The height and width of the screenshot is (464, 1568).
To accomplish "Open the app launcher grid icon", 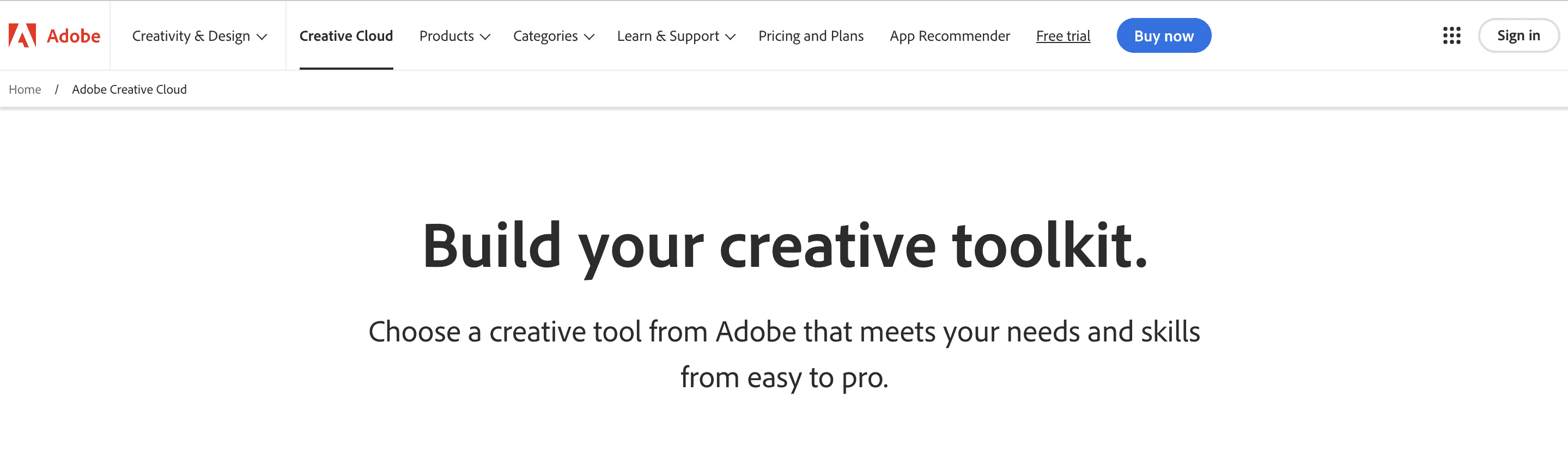I will [x=1452, y=36].
